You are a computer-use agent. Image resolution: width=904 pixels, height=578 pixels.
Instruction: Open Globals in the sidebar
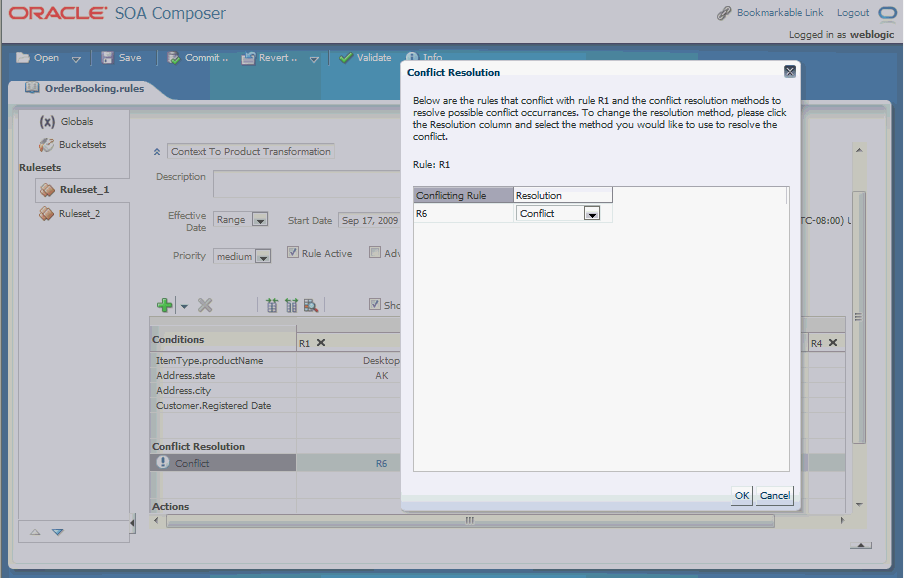77,122
